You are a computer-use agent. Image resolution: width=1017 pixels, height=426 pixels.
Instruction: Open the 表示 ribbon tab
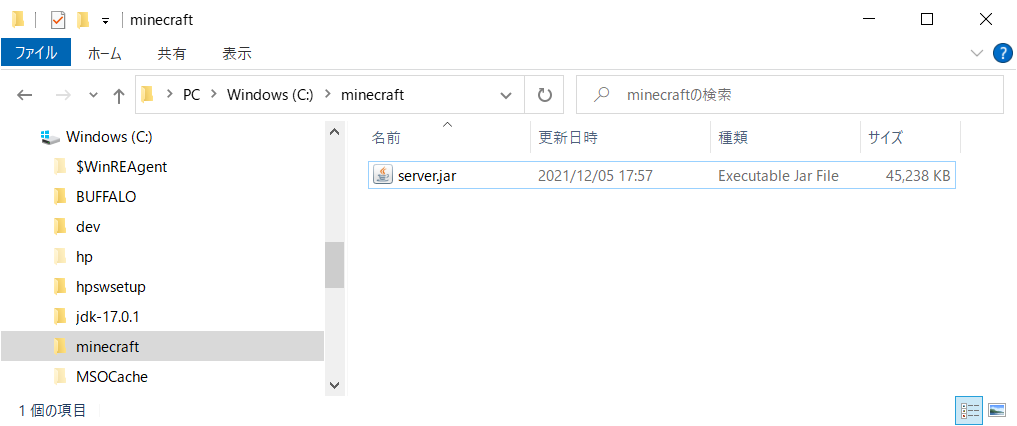[x=237, y=53]
